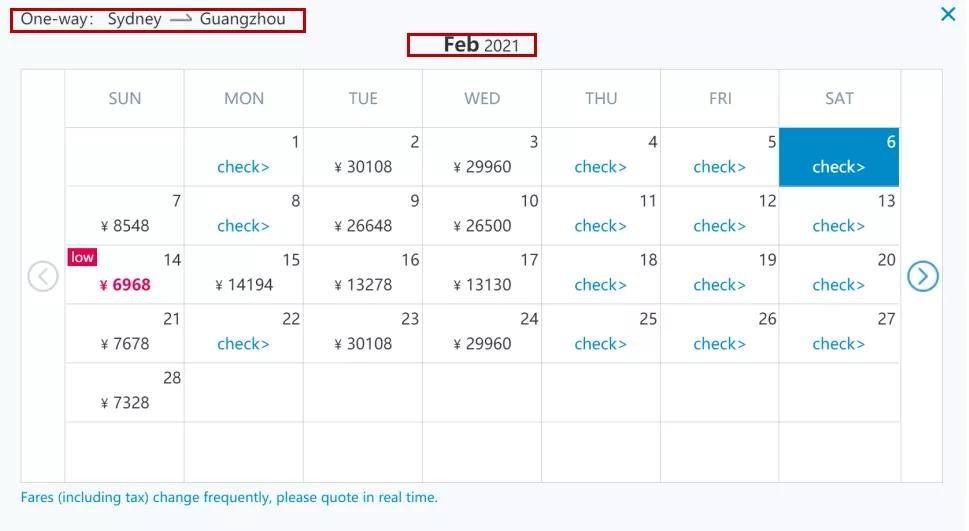969x531 pixels.
Task: Advance to the next month
Action: pyautogui.click(x=923, y=276)
